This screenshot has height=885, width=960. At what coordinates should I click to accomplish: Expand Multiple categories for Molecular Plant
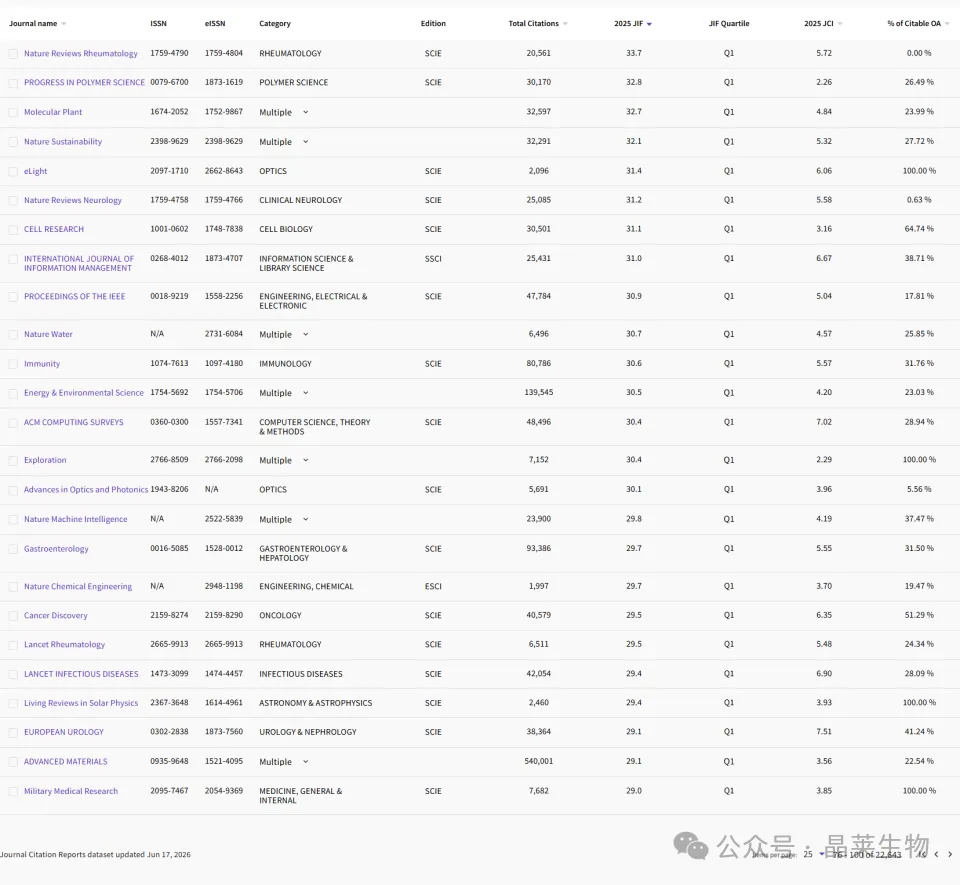tap(306, 112)
